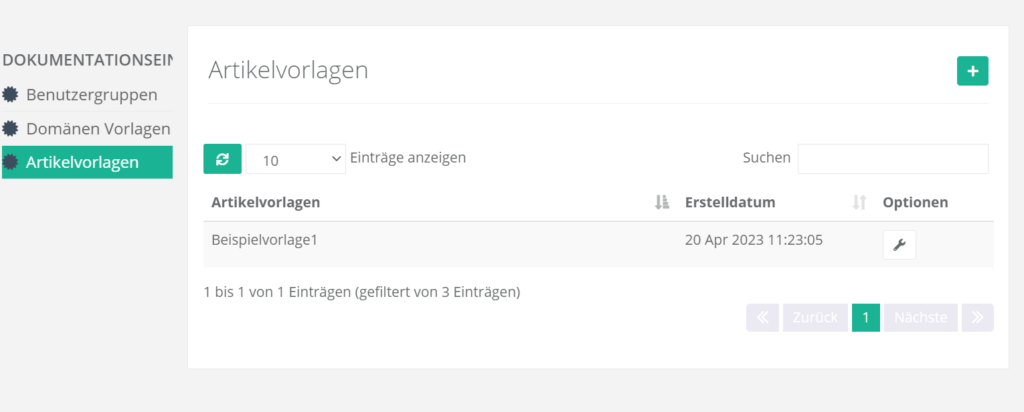The image size is (1024, 412).
Task: Click the green plus add-template icon
Action: [x=972, y=71]
